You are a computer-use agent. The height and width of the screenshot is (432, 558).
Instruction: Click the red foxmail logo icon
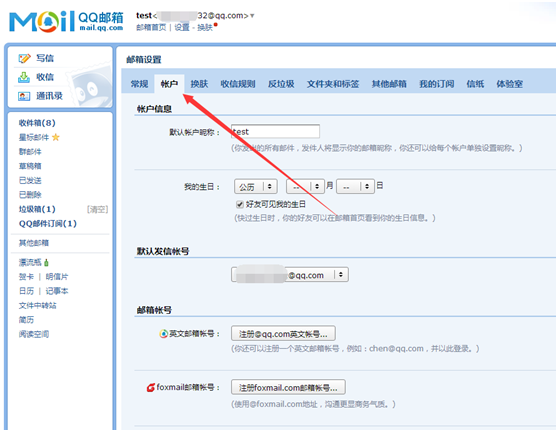pyautogui.click(x=151, y=388)
